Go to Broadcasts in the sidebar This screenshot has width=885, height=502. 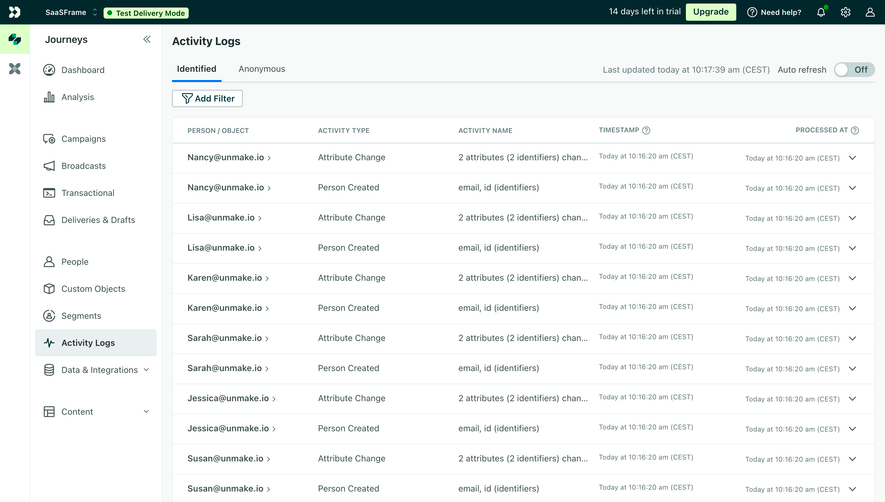pos(84,166)
